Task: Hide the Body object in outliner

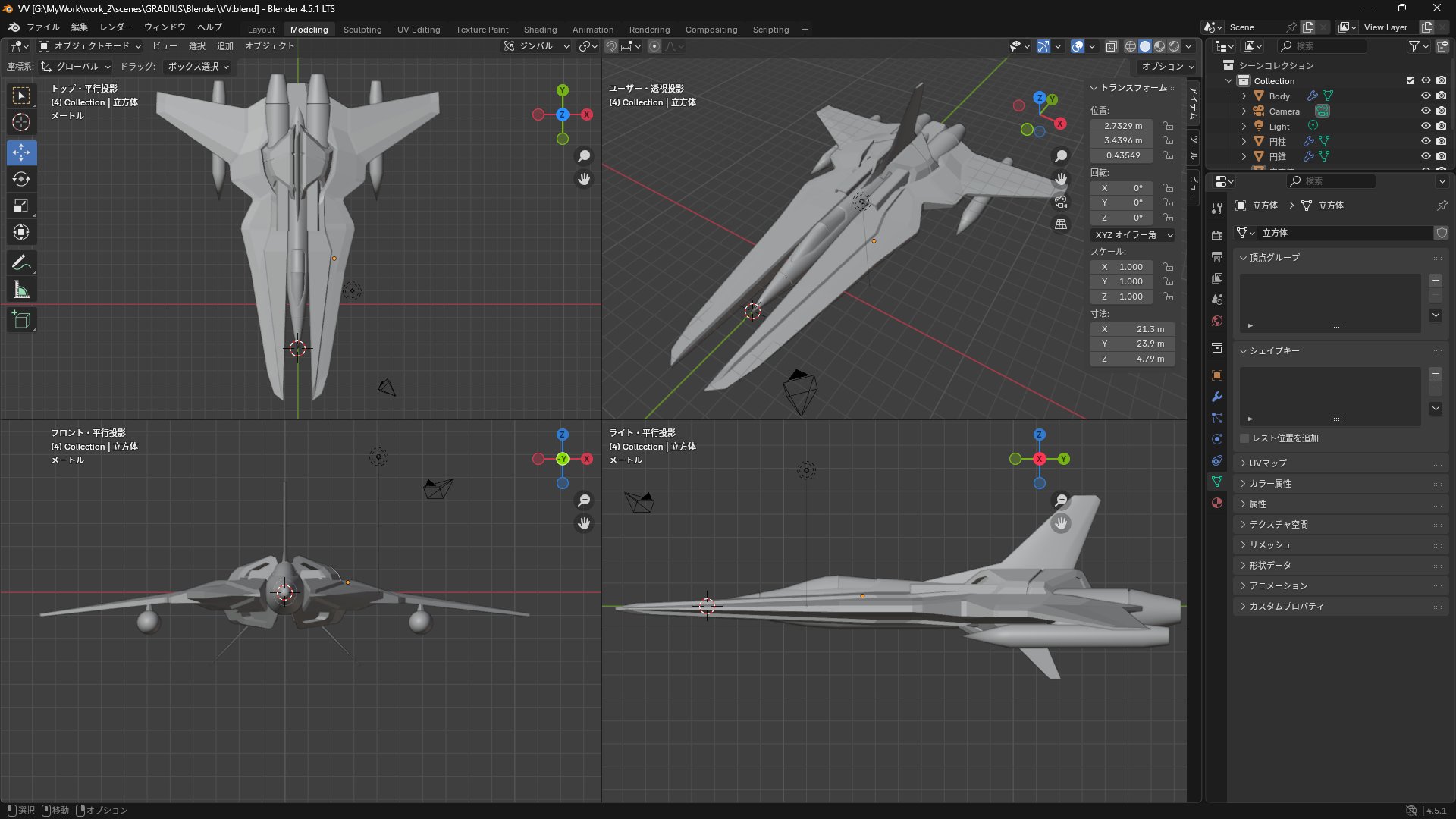Action: pos(1426,96)
